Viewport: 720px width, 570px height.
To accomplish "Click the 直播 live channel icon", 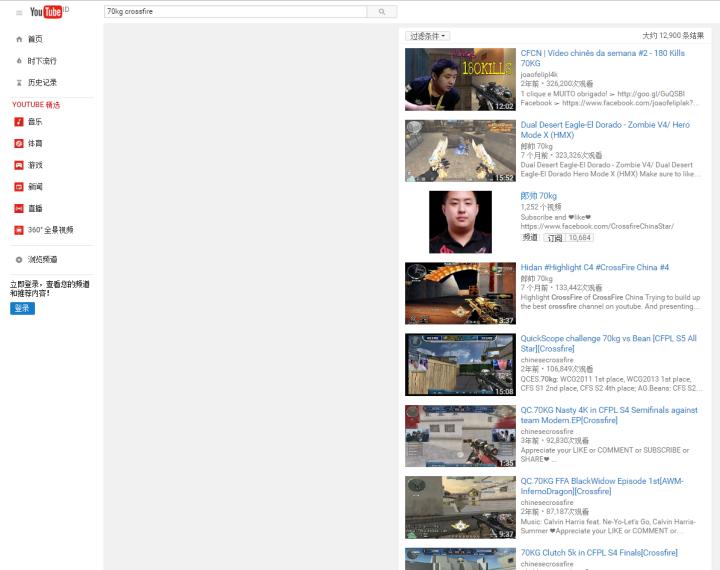I will (x=19, y=208).
